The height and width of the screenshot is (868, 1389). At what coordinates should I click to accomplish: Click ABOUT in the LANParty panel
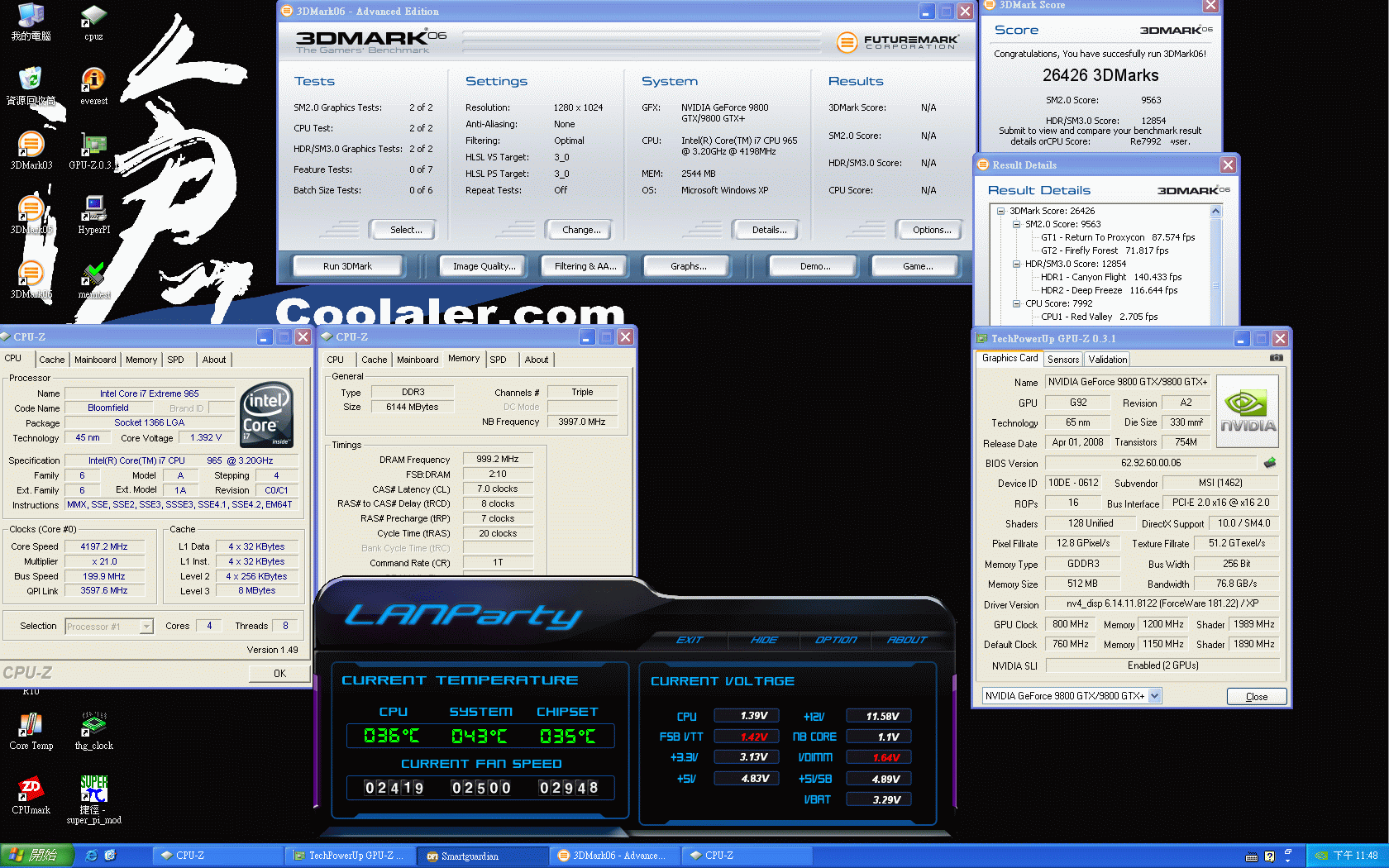coord(907,640)
